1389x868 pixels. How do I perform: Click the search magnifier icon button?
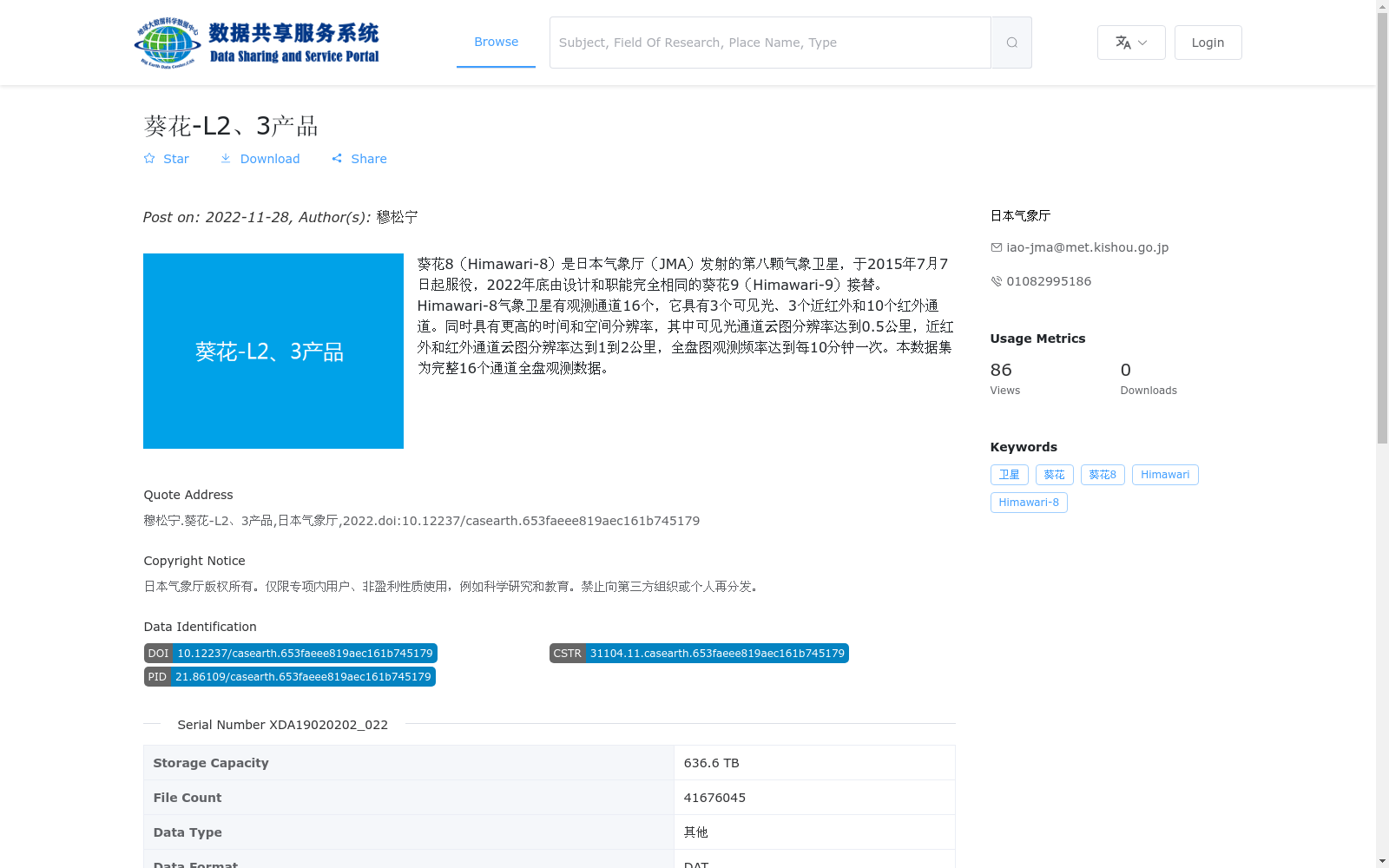coord(1011,43)
